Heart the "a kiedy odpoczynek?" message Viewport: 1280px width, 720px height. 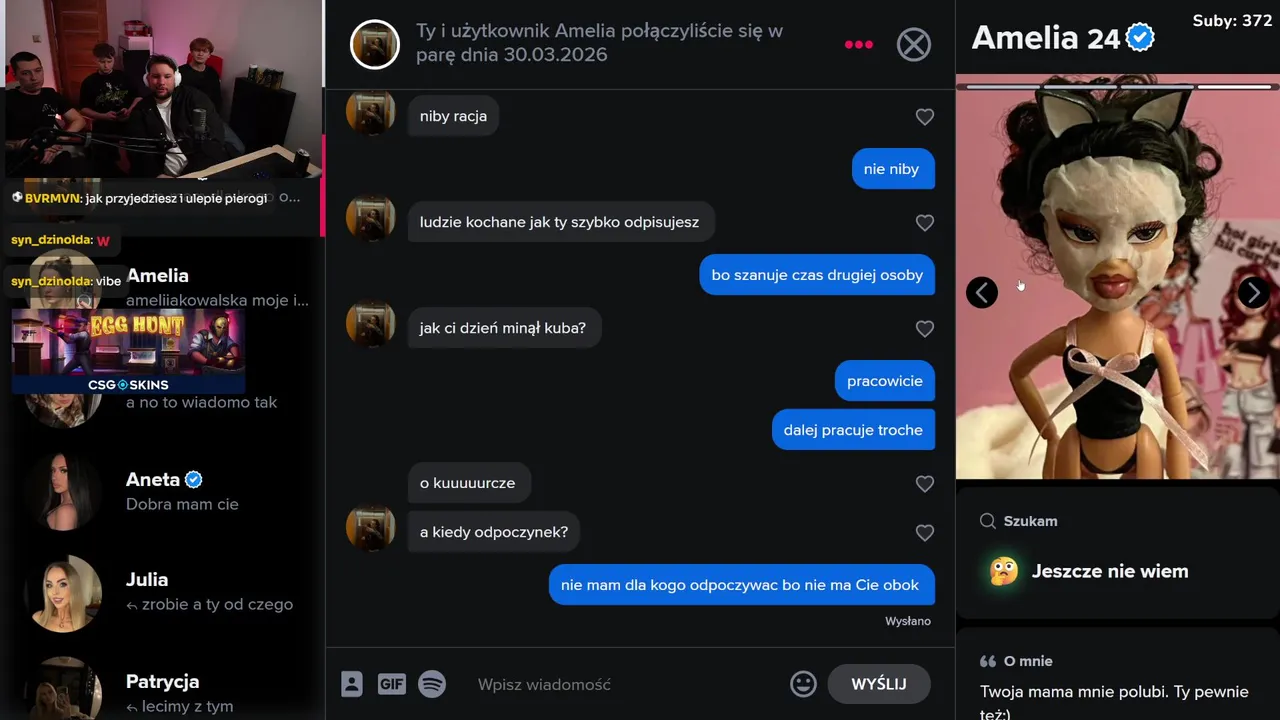[925, 533]
